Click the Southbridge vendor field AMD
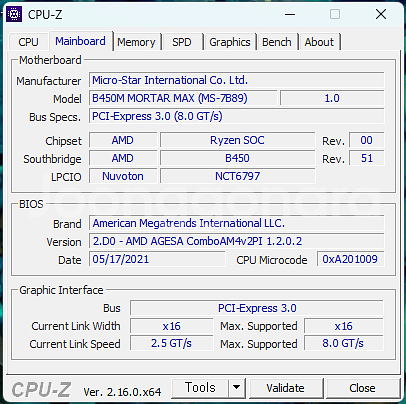The height and width of the screenshot is (404, 406). pos(123,158)
